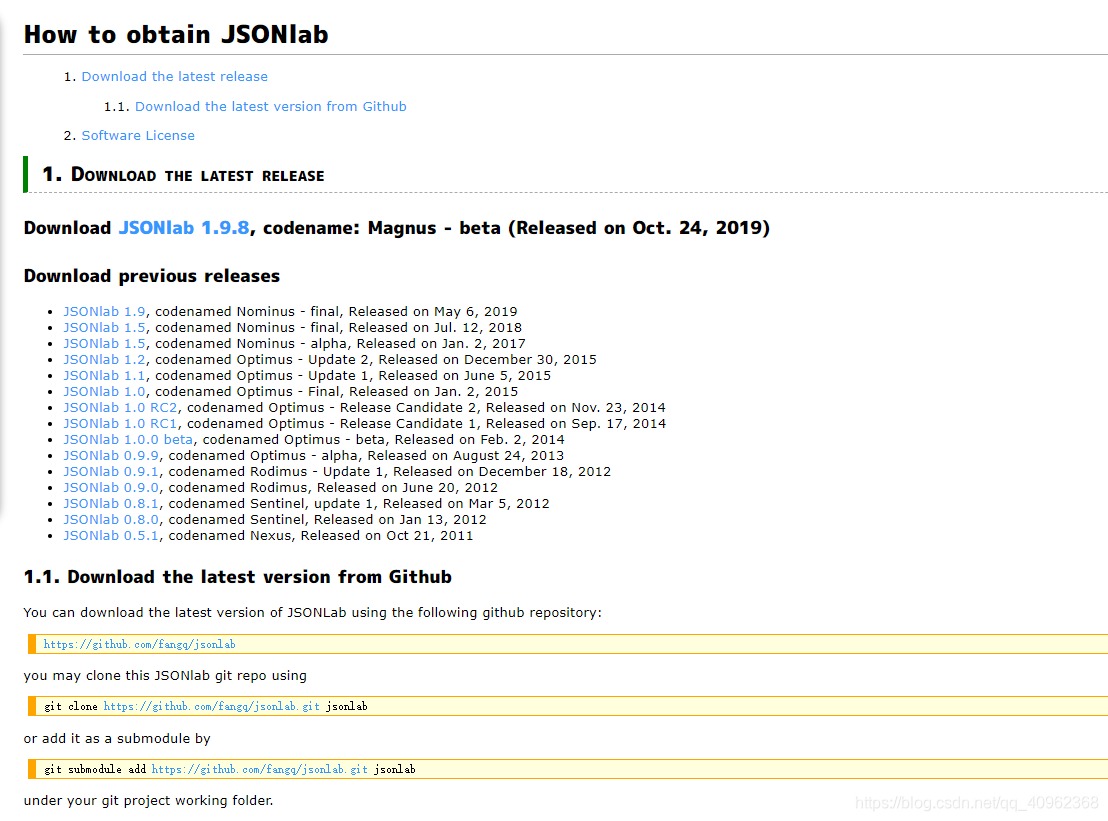Click the 'Download previous releases' heading
1108x821 pixels.
[152, 276]
